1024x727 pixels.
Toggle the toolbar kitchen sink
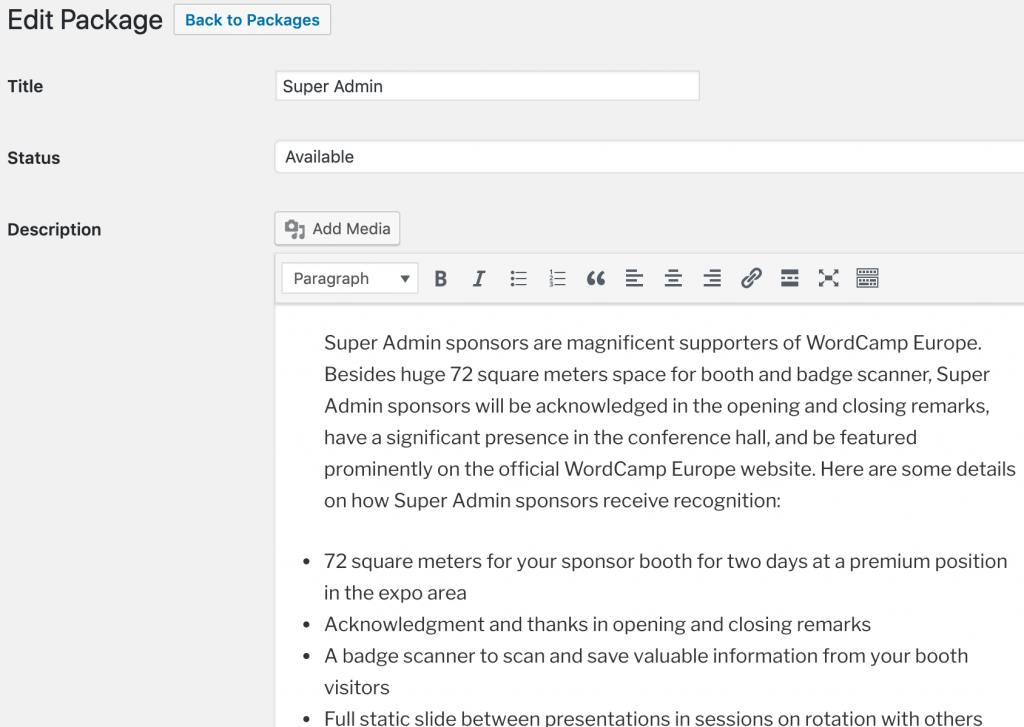click(x=867, y=279)
